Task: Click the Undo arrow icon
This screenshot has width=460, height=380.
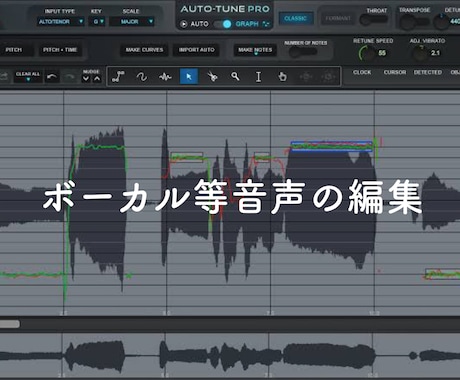Action: [x=52, y=77]
